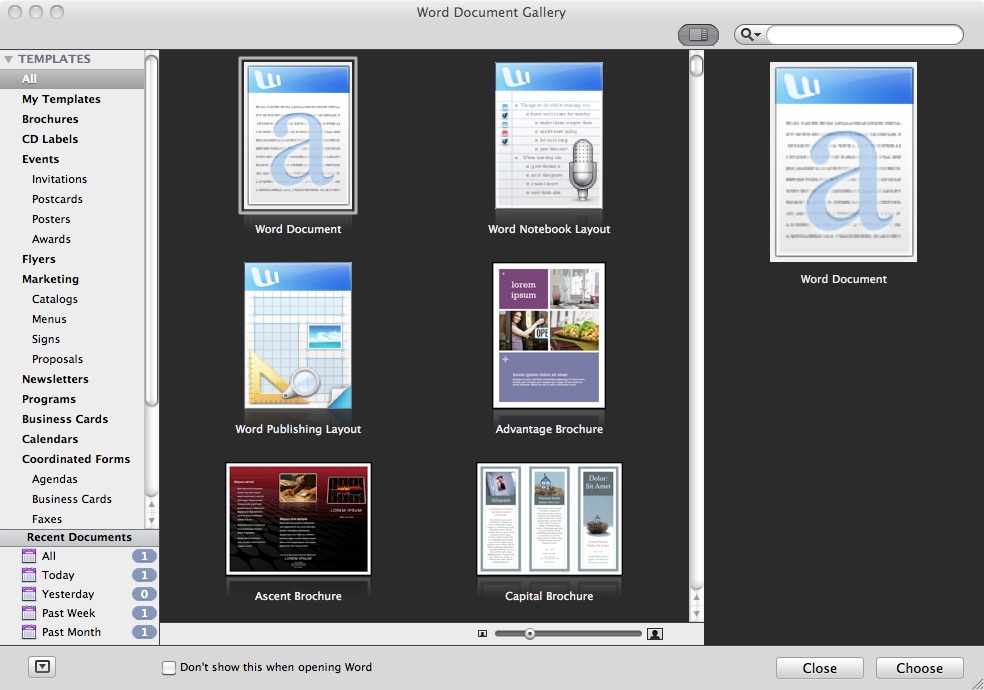Click the Choose button

919,668
